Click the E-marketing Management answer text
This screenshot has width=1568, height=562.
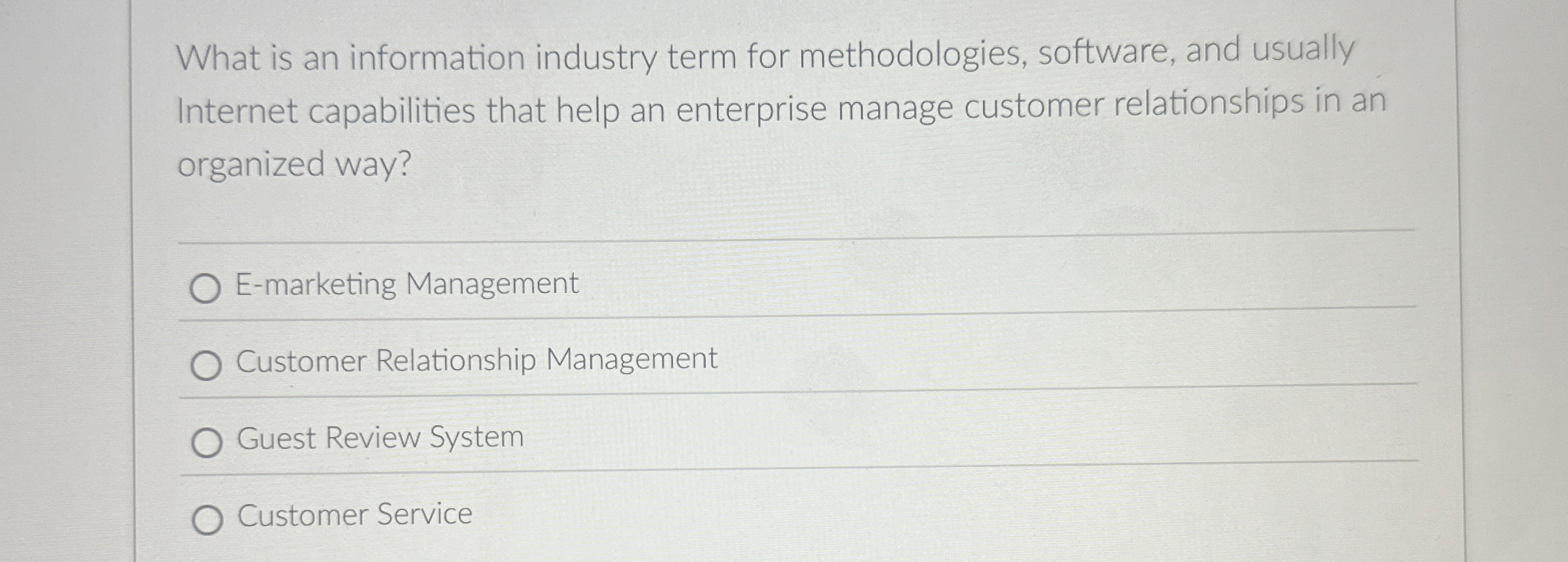click(406, 283)
